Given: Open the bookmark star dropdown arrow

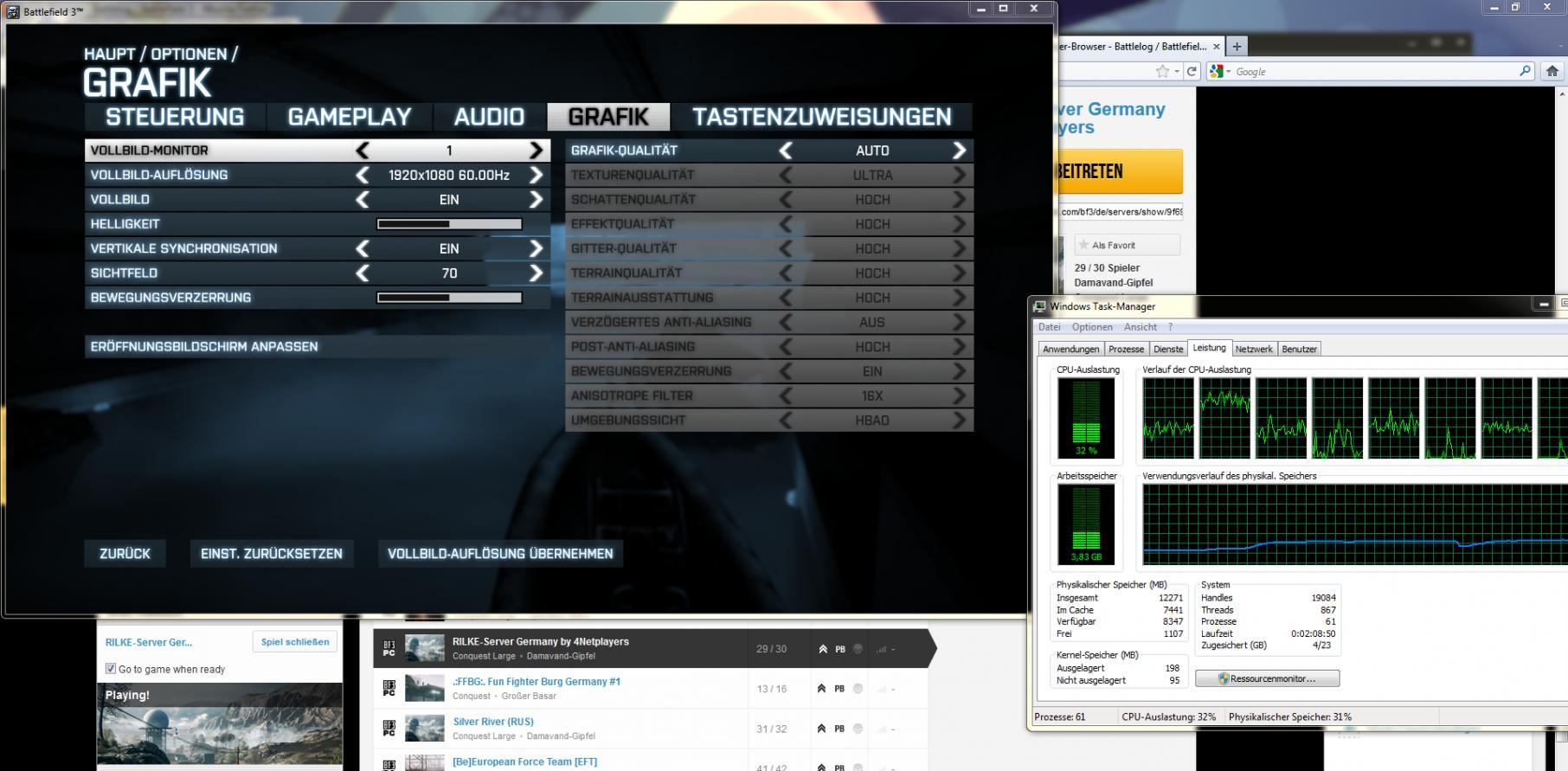Looking at the screenshot, I should [x=1177, y=72].
